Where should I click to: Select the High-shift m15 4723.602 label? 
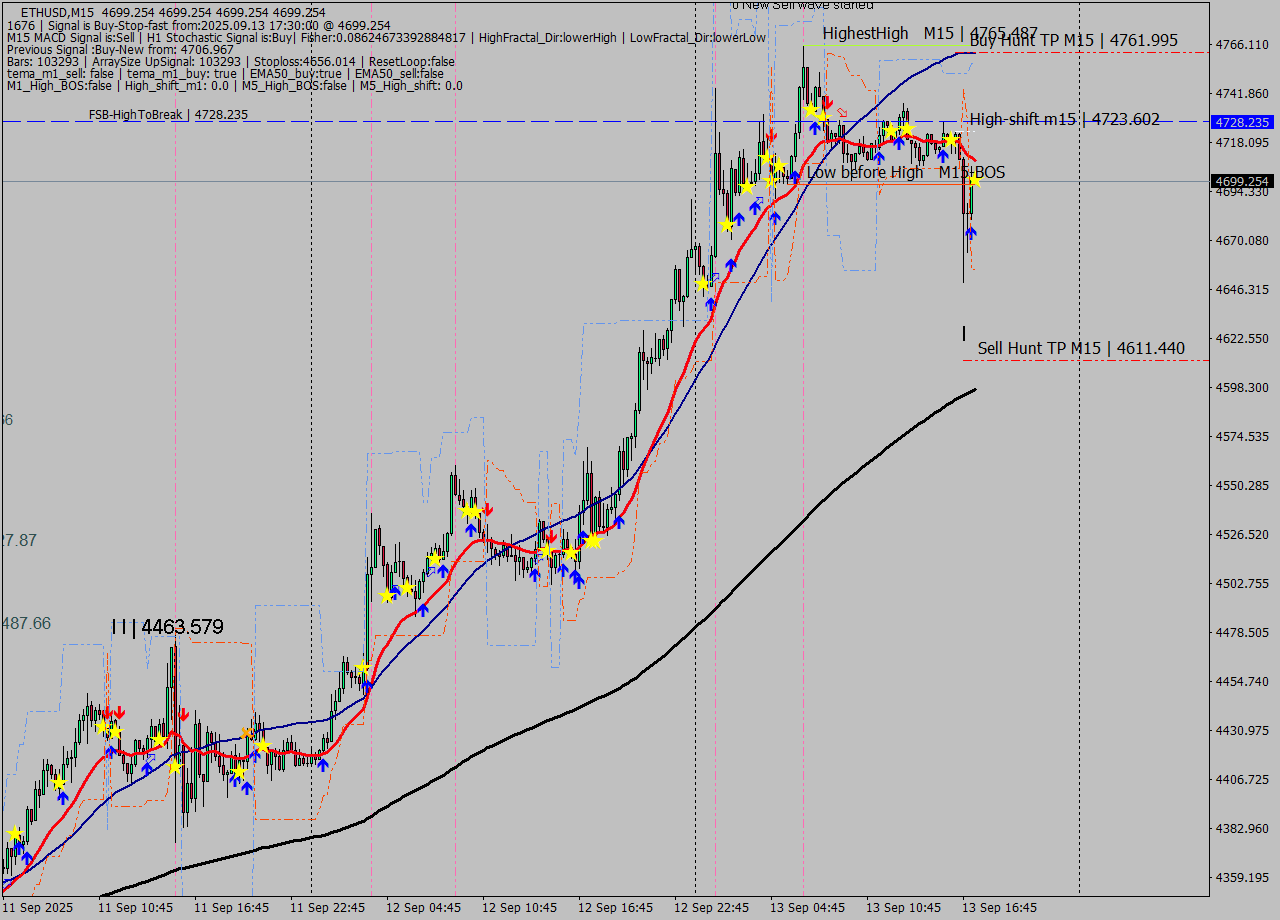point(1064,119)
